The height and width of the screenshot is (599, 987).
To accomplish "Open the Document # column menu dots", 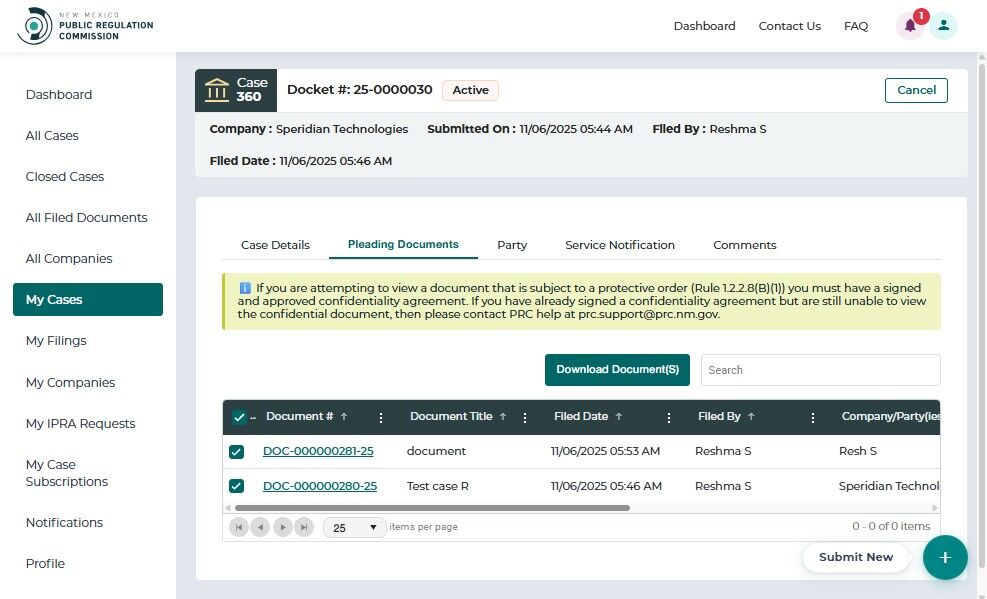I will [x=381, y=417].
